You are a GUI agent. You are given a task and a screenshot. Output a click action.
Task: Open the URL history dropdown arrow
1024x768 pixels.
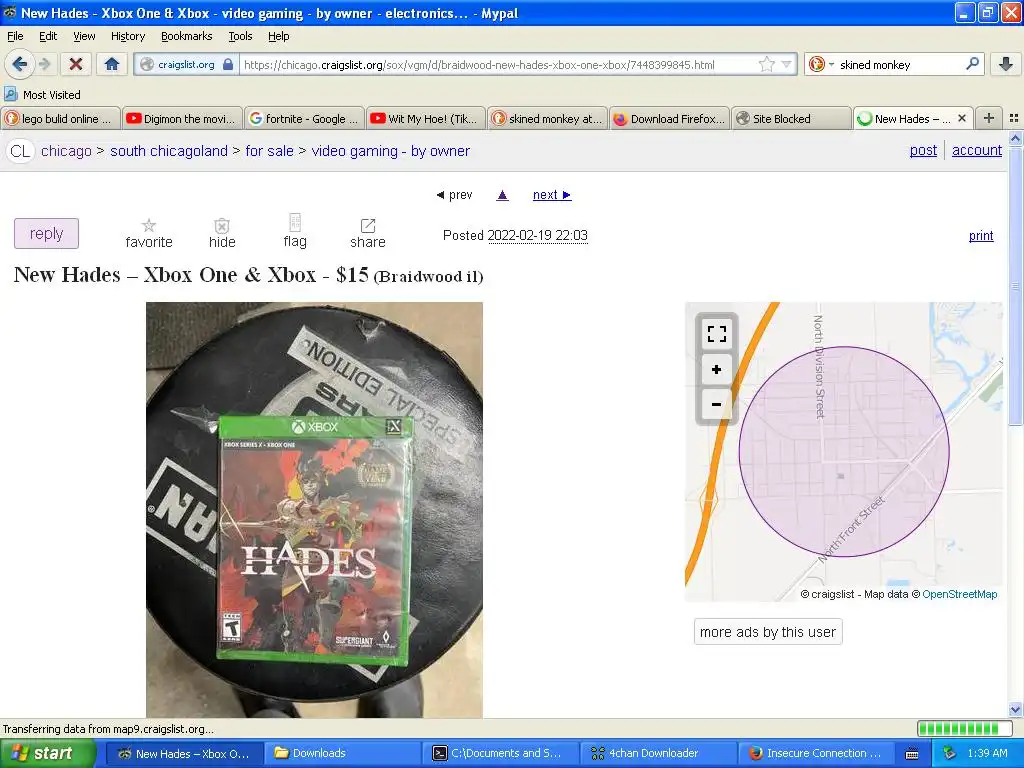[x=786, y=64]
